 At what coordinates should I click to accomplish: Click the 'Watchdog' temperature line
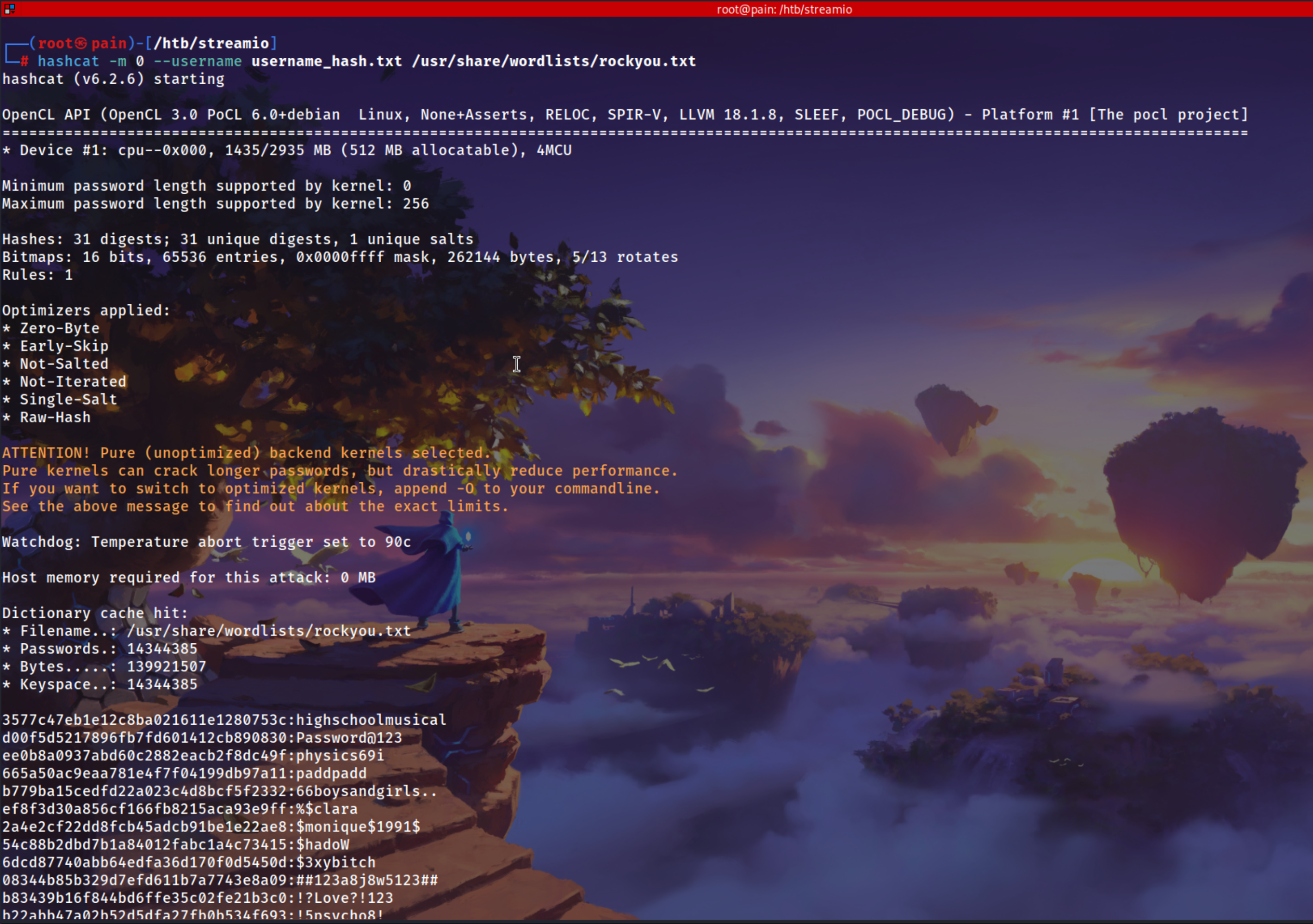point(206,542)
